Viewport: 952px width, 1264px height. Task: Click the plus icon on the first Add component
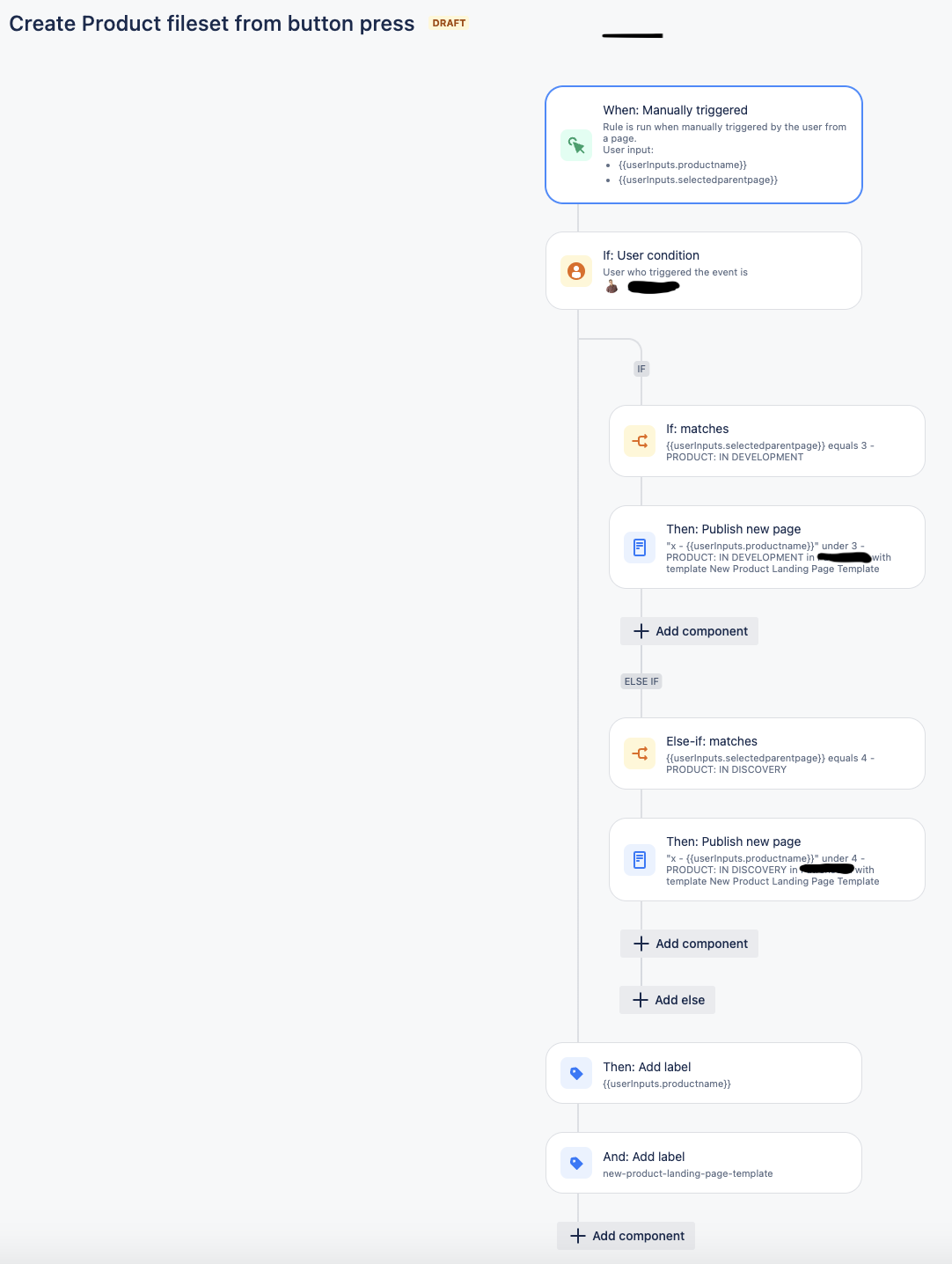click(x=641, y=631)
